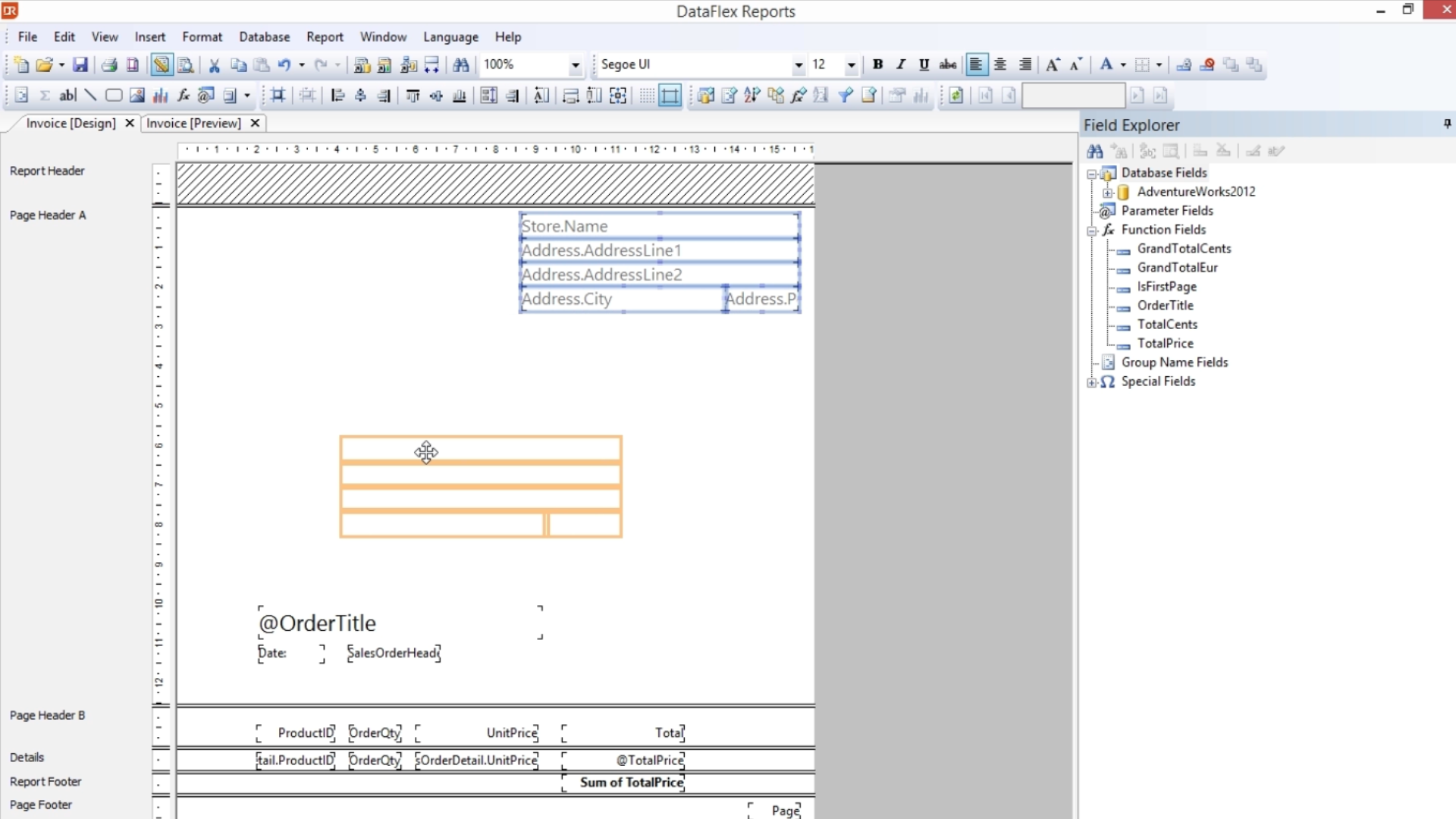Image resolution: width=1456 pixels, height=819 pixels.
Task: Click the Sort records A-Z icon
Action: (x=752, y=96)
